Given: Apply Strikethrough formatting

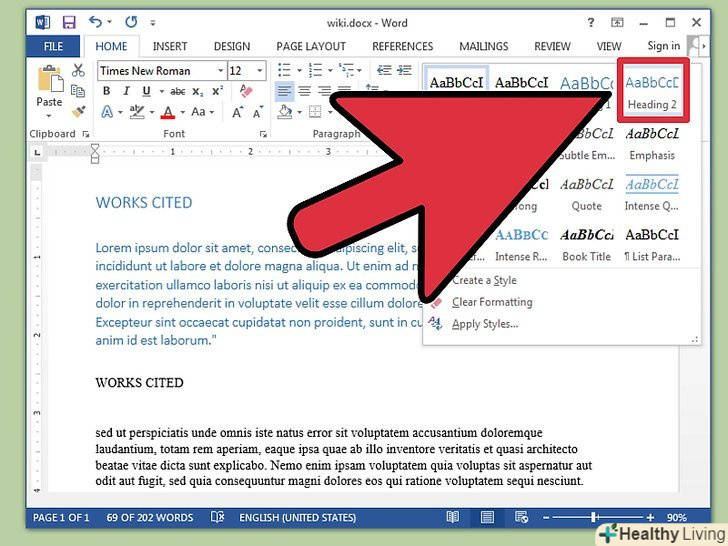Looking at the screenshot, I should [x=177, y=91].
